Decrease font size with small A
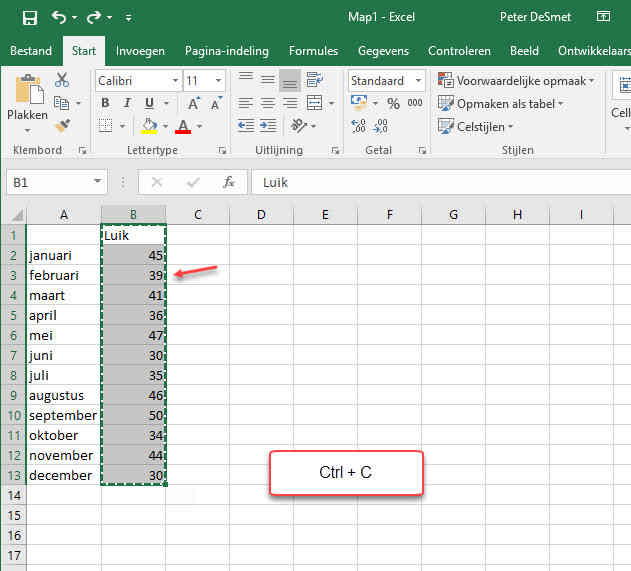 point(217,103)
